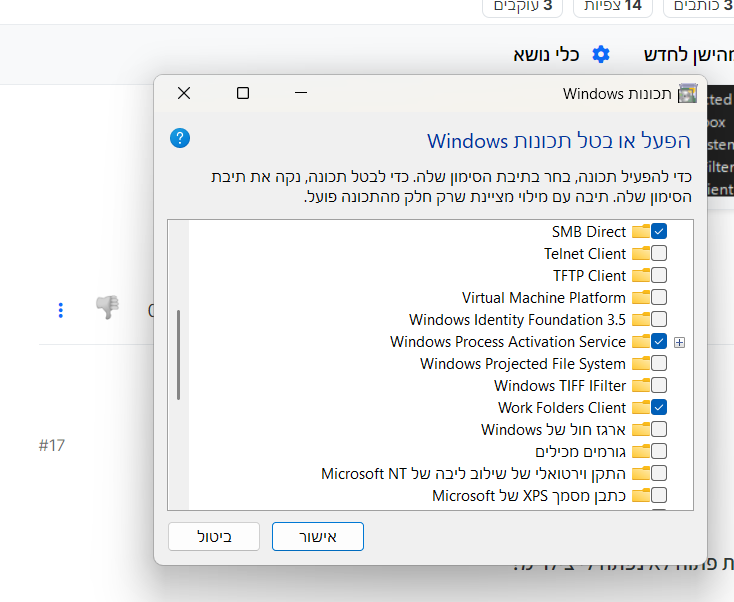Screen dimensions: 734x602
Task: Click the 3 עוקבים followers badge
Action: [x=522, y=7]
